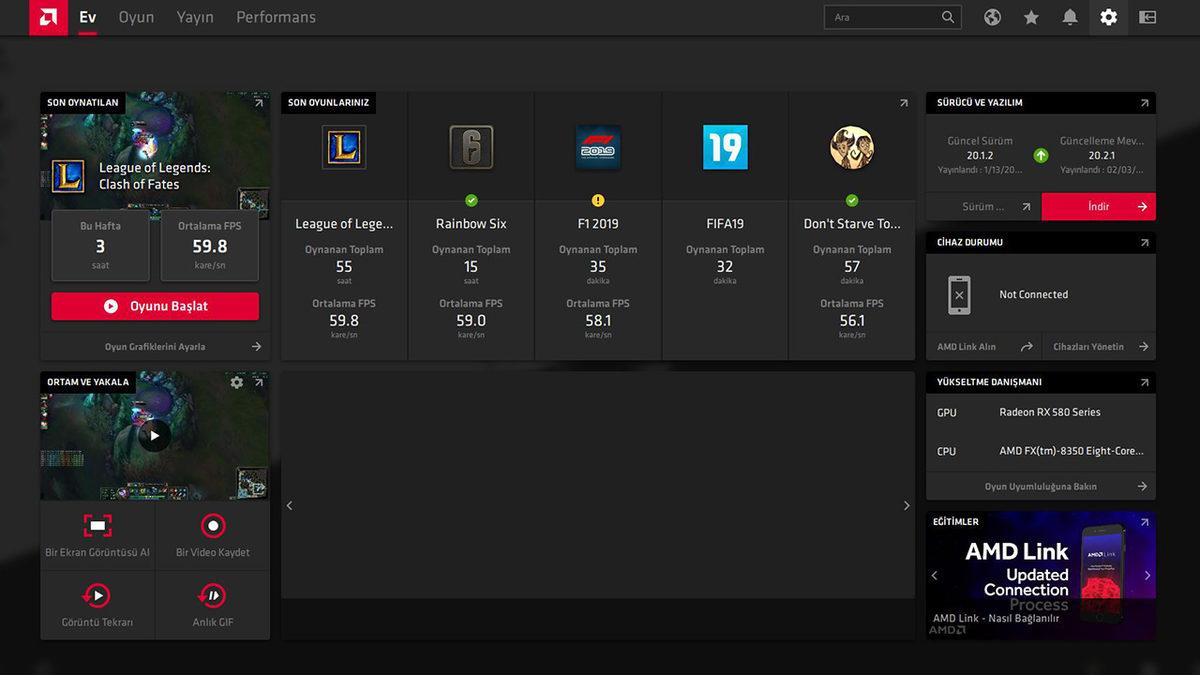Play the League of Legends capture video

point(154,435)
